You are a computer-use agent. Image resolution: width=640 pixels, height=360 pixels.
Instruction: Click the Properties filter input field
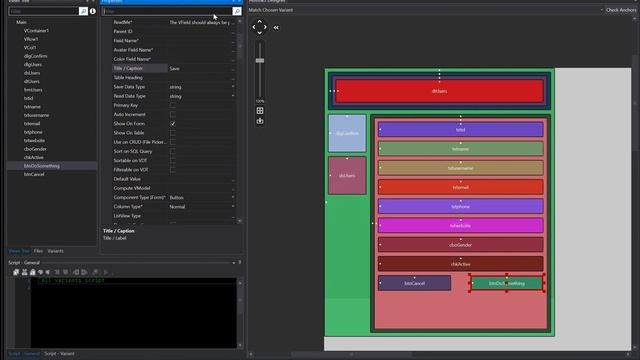(x=167, y=11)
